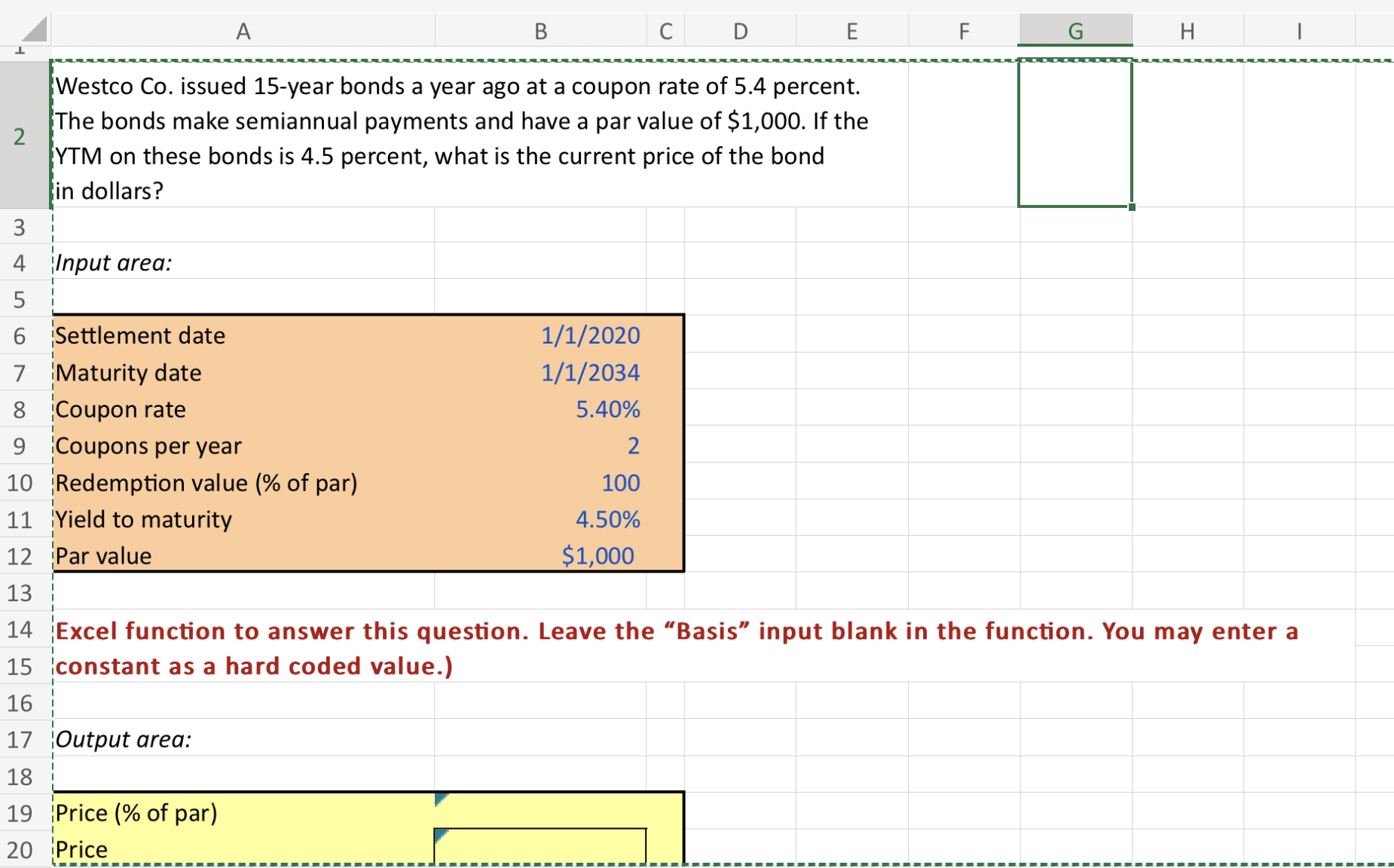Click the Price answer box beside row 20
Screen dimensions: 1394x868
(x=540, y=847)
